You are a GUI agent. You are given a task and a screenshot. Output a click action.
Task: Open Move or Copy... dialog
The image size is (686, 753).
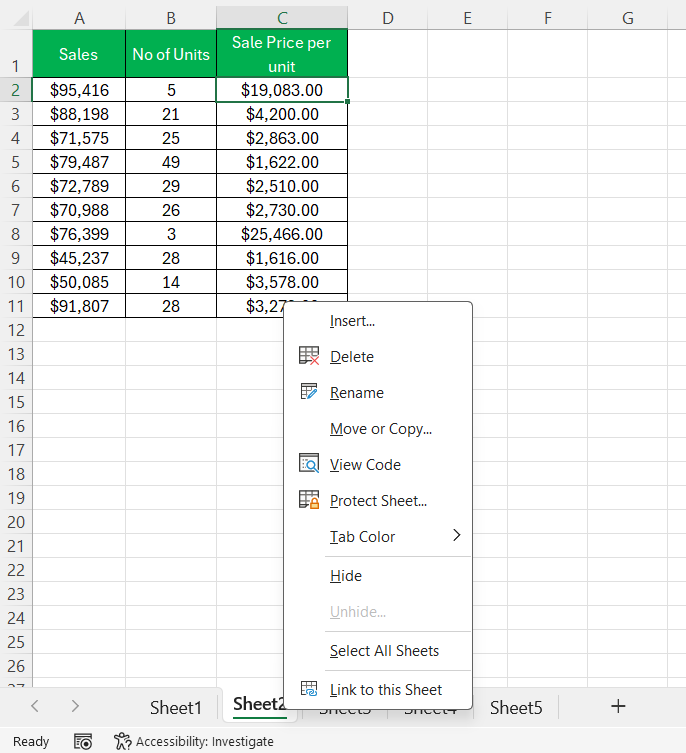click(x=378, y=429)
